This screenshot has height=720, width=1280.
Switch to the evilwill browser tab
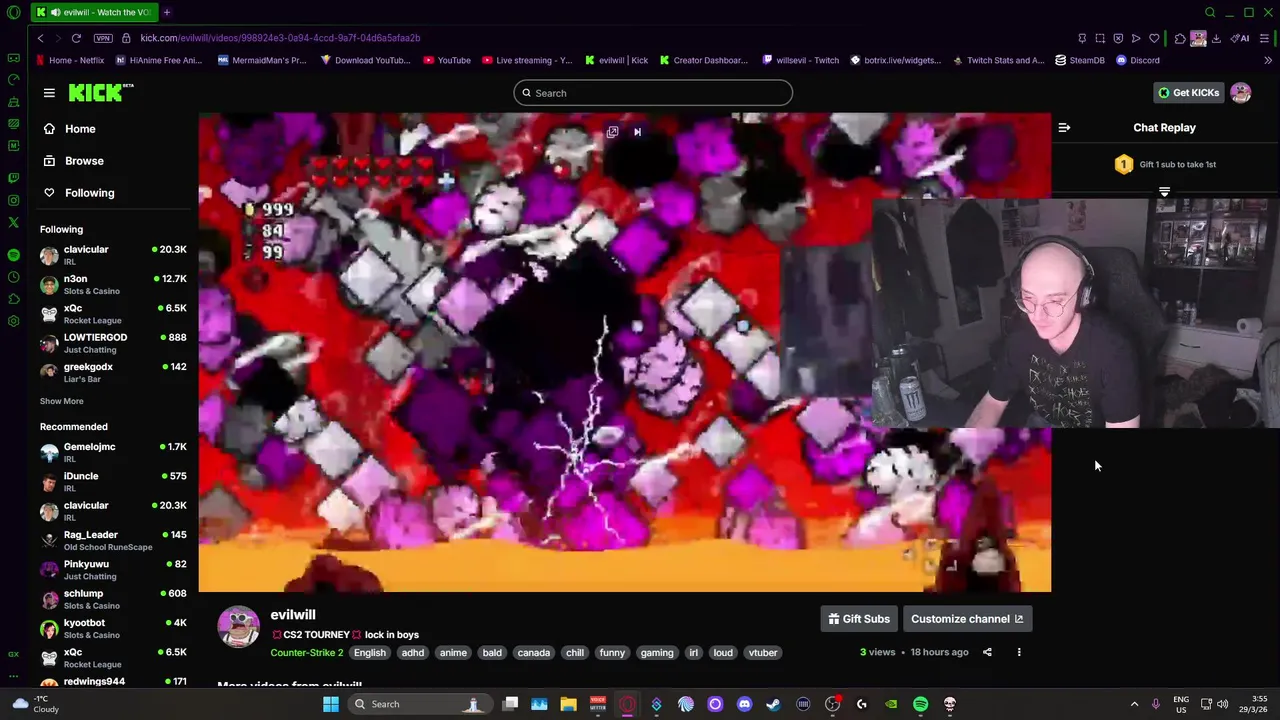click(x=94, y=12)
